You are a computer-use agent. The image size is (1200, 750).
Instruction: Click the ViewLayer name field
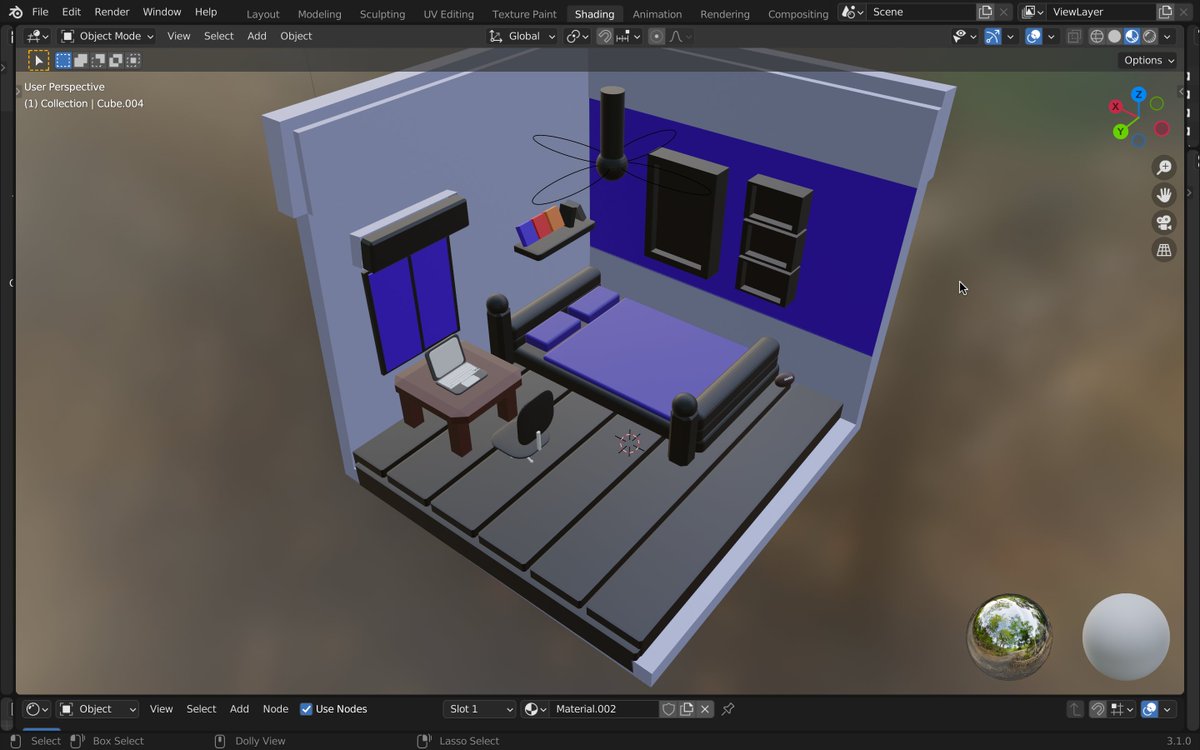(x=1100, y=12)
